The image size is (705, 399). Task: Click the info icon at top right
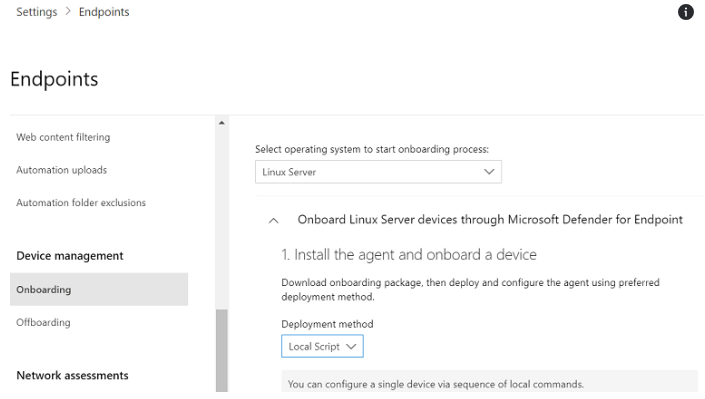pos(685,12)
